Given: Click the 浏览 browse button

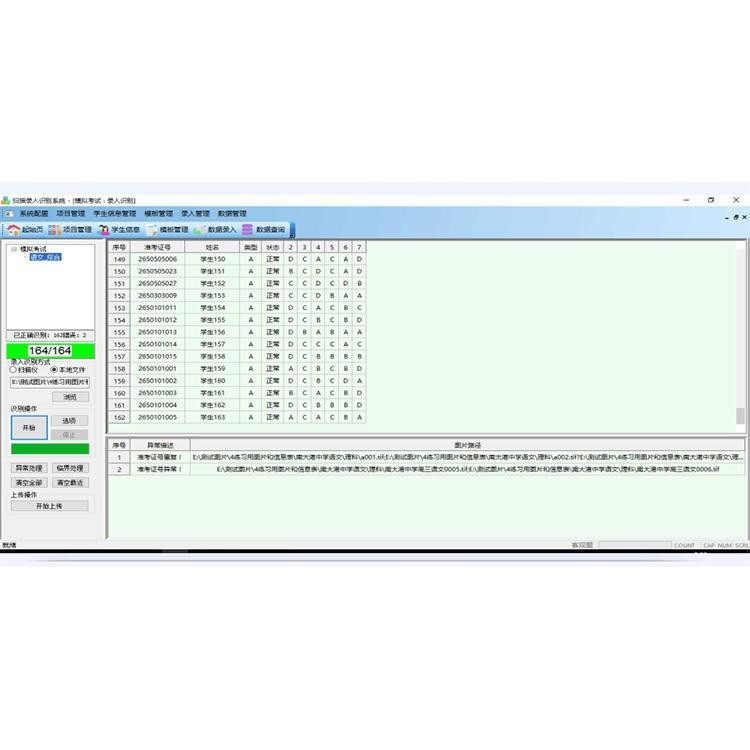Looking at the screenshot, I should pos(70,397).
